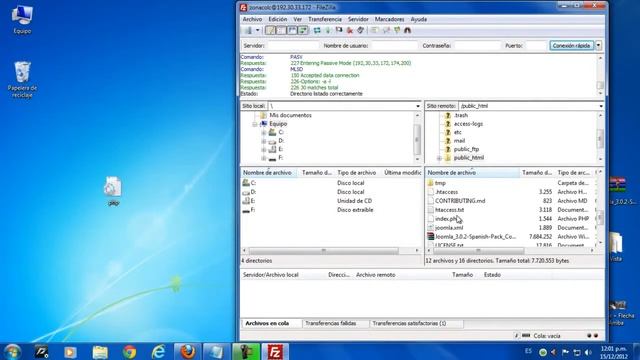The image size is (640, 360).
Task: Click the reconnect to last server icon
Action: pyautogui.click(x=360, y=31)
